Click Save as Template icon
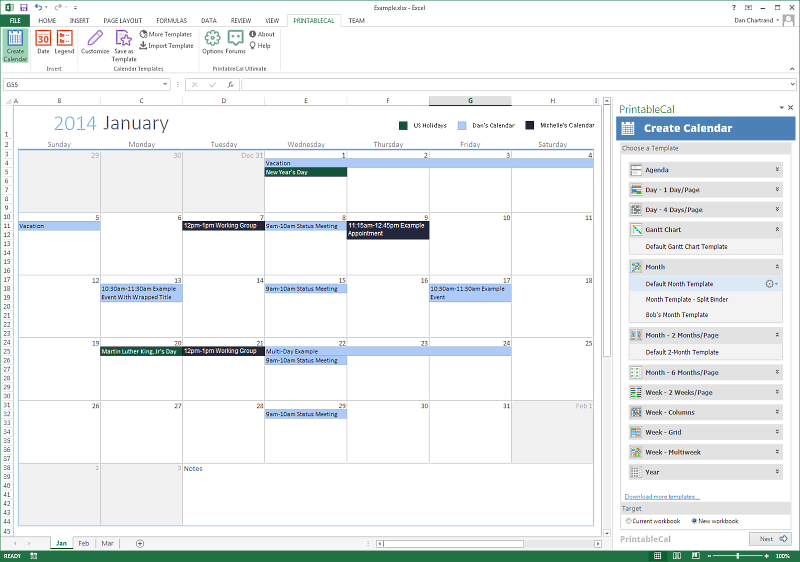 [x=124, y=45]
